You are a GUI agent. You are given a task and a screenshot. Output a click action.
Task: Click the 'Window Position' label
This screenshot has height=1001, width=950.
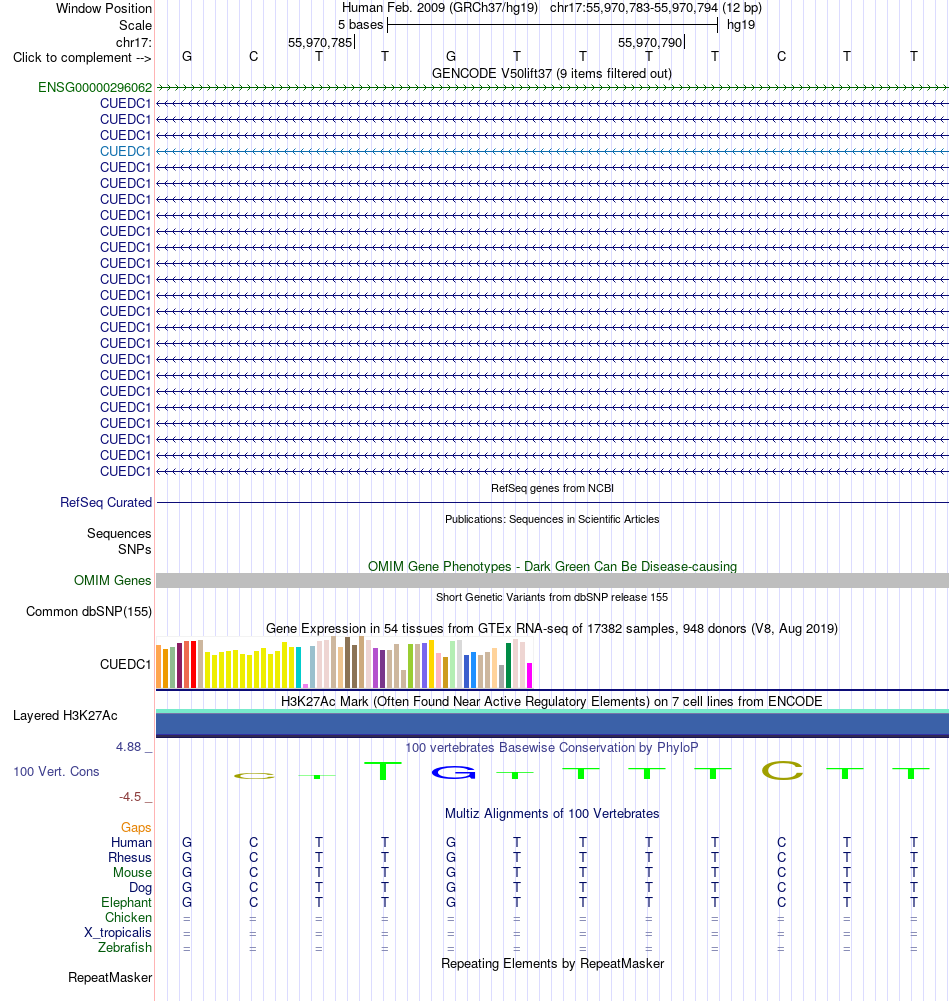(x=104, y=8)
